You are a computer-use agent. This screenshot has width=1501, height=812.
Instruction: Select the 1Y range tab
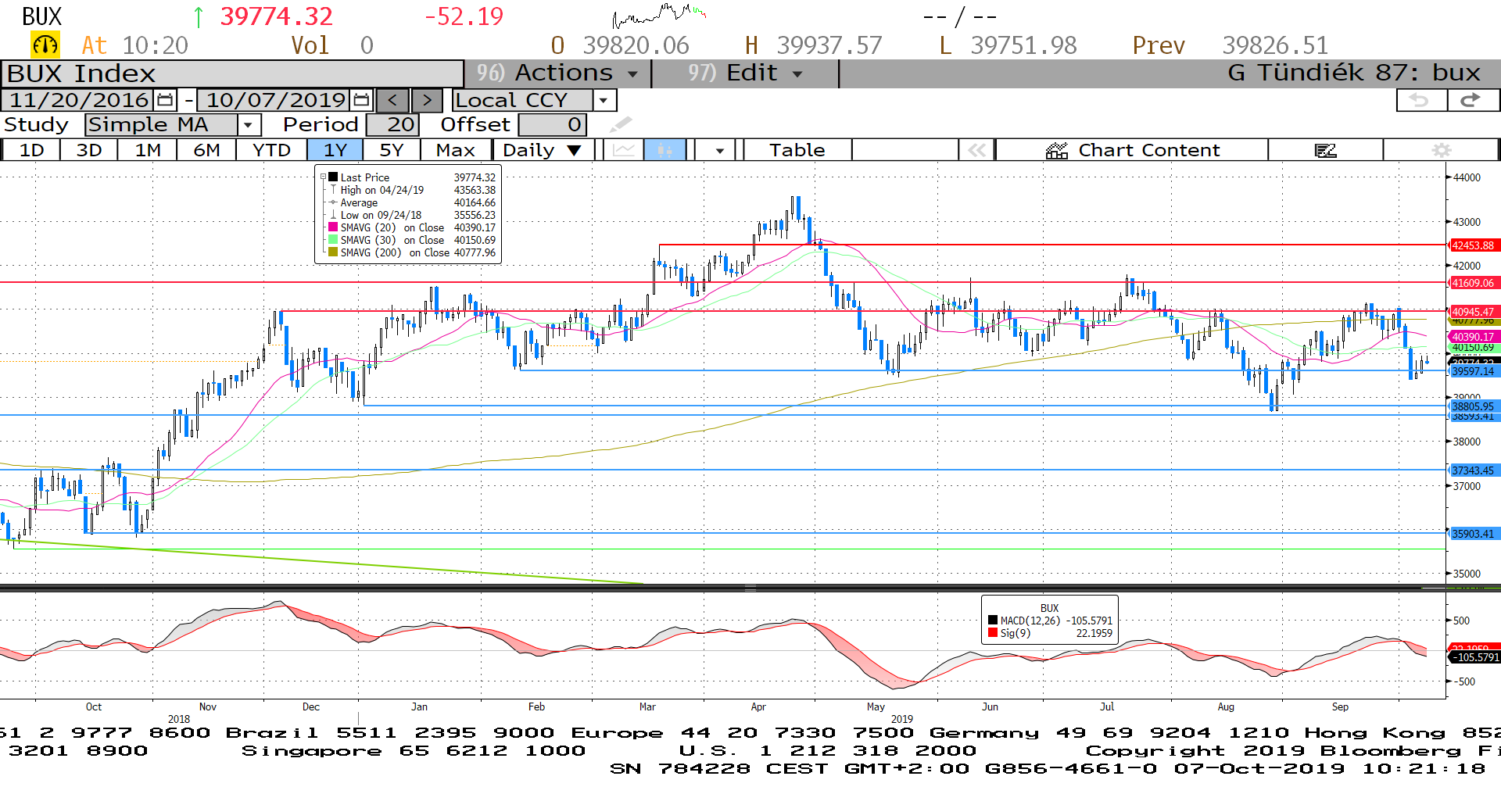tap(335, 150)
